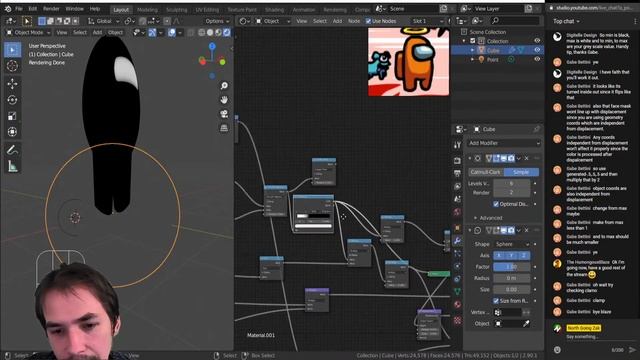The image size is (640, 360).
Task: Open the Object Mode dropdown
Action: pos(28,32)
